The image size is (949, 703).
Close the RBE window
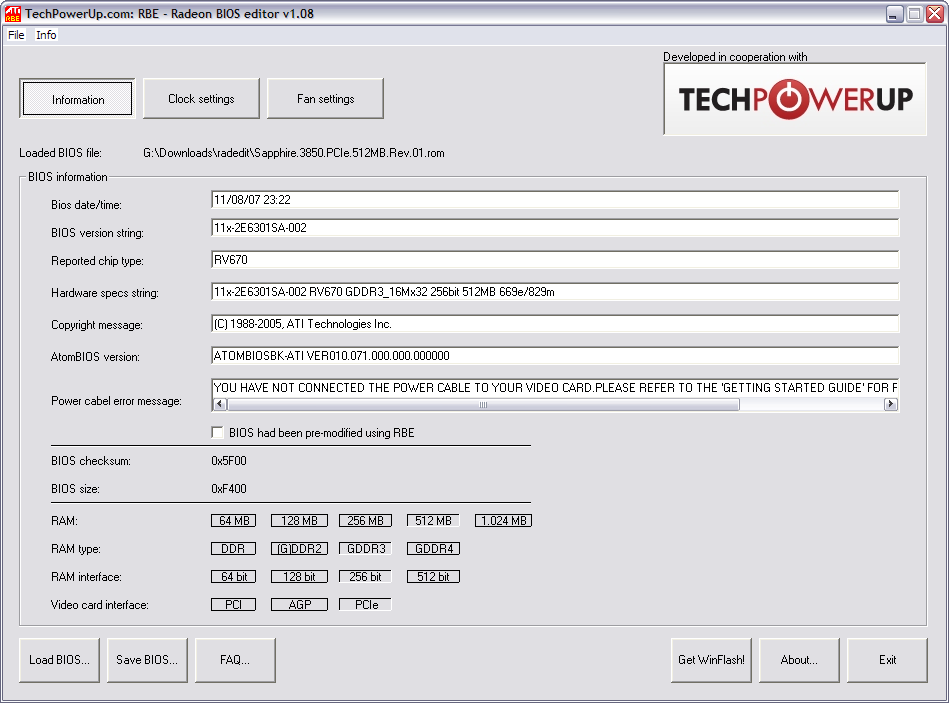[935, 14]
